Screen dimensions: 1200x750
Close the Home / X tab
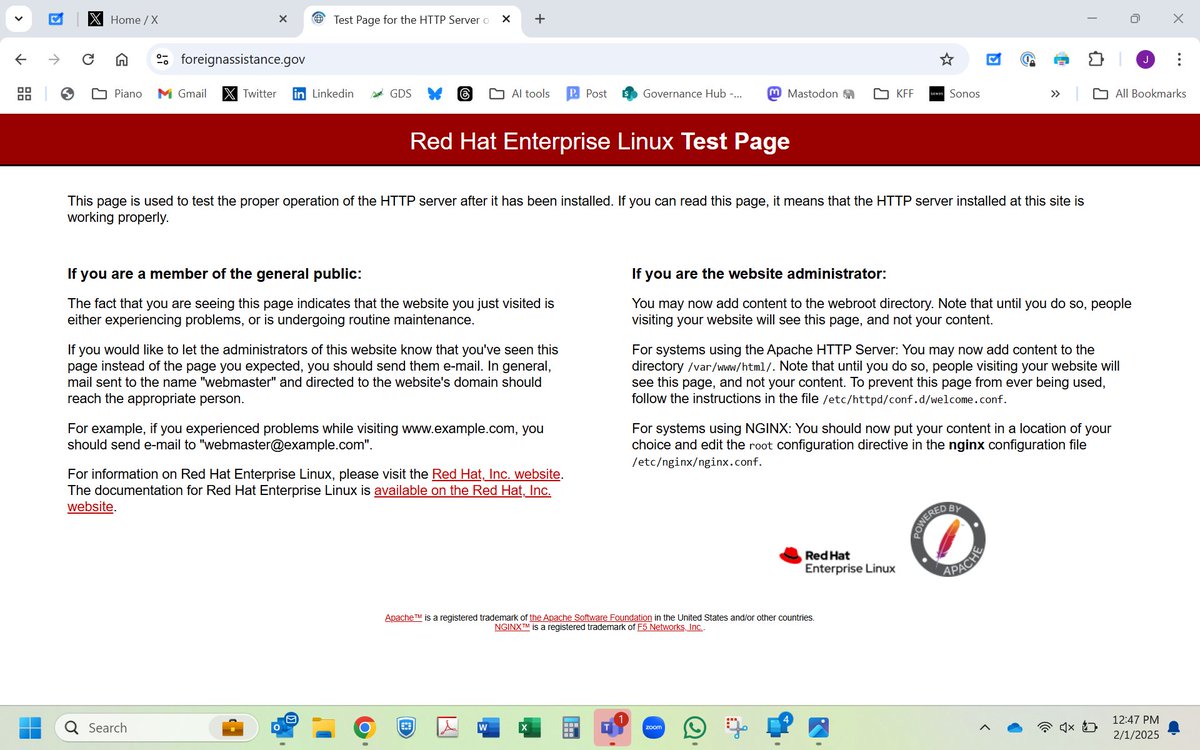pos(283,18)
